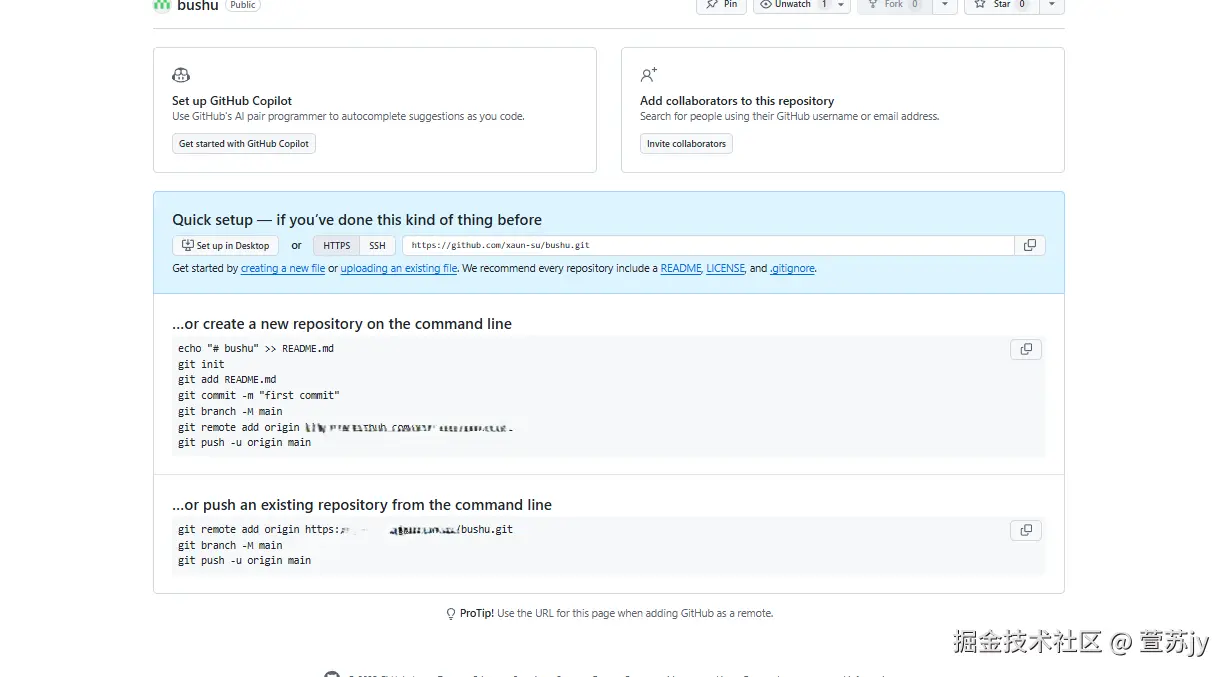The width and height of the screenshot is (1230, 677).
Task: Expand the fork options dropdown arrow
Action: pyautogui.click(x=945, y=5)
